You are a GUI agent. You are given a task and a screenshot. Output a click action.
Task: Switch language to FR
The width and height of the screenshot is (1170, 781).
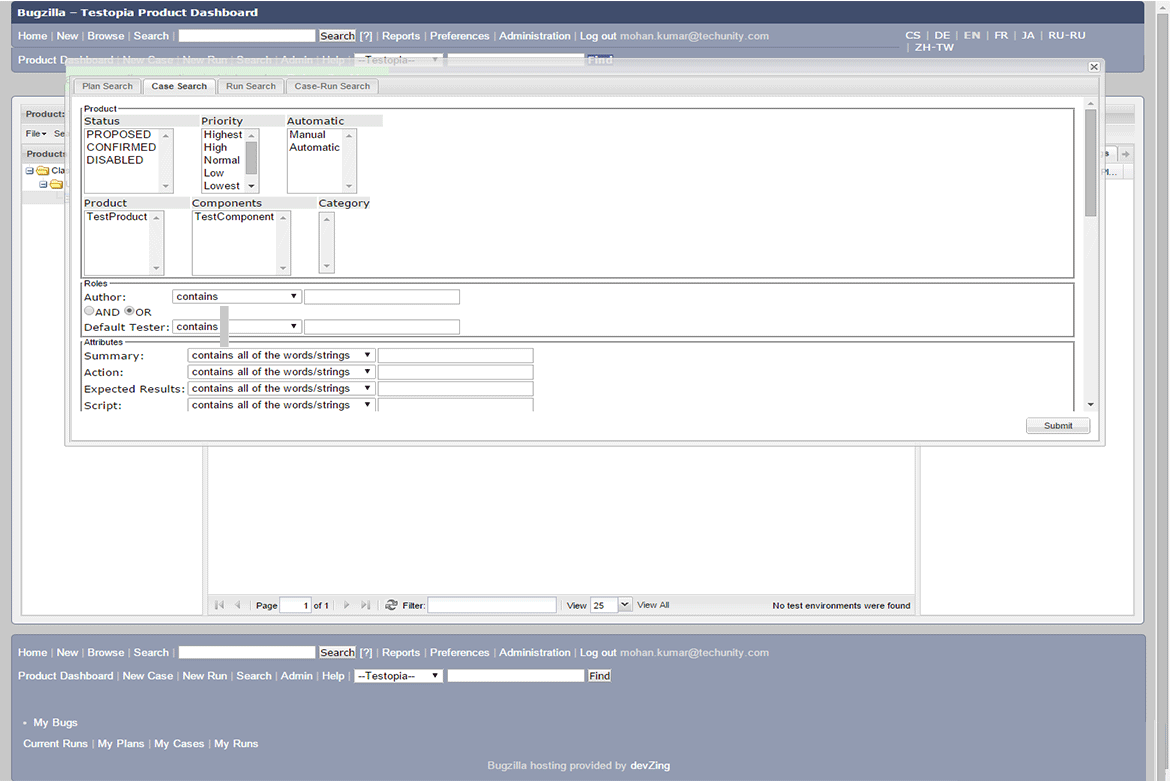[x=1001, y=35]
